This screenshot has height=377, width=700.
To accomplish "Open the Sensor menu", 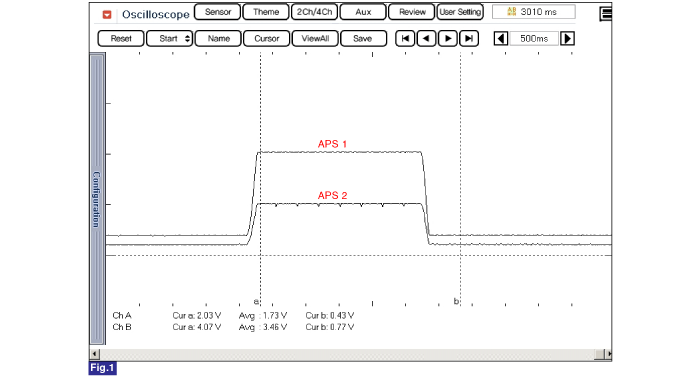I will click(x=217, y=12).
